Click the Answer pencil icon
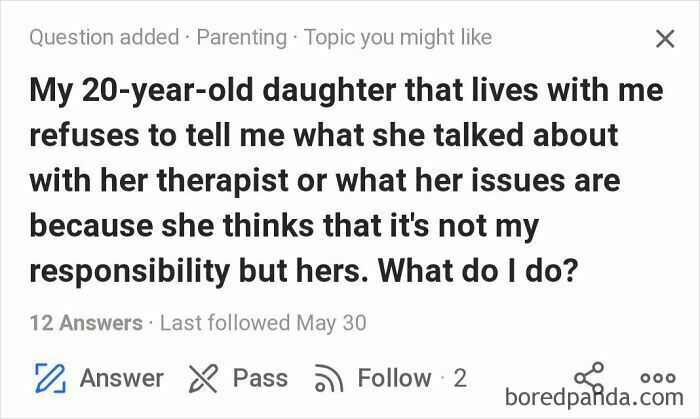The image size is (700, 419). 50,378
